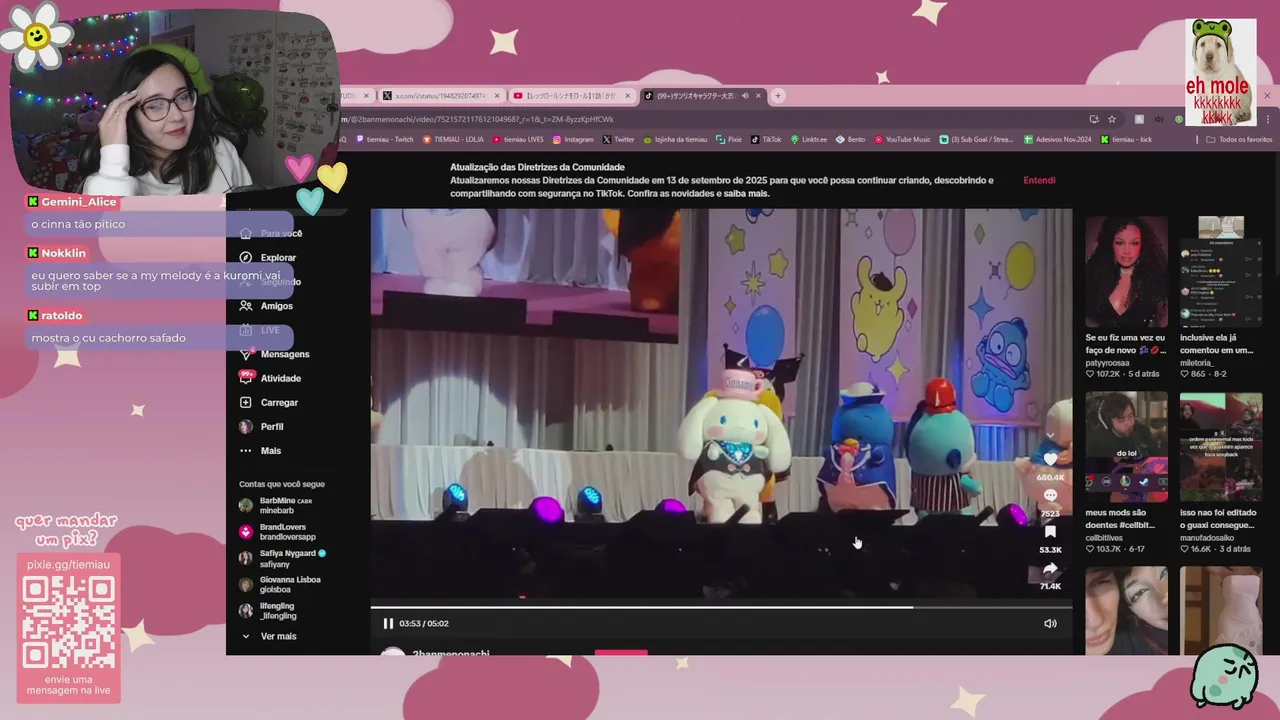
Task: Open Sub Goal / Stream bookmark
Action: tap(976, 140)
